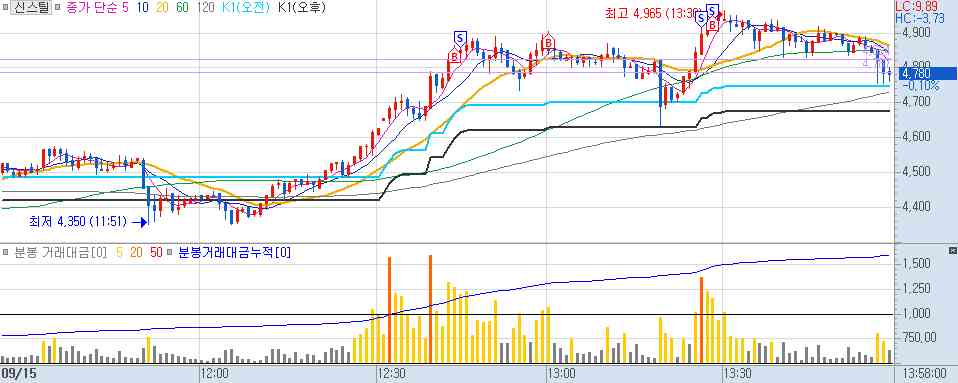Viewport: 958px width, 383px height.
Task: Open the 분봉 거래대금[0] indicator label
Action: [60, 251]
